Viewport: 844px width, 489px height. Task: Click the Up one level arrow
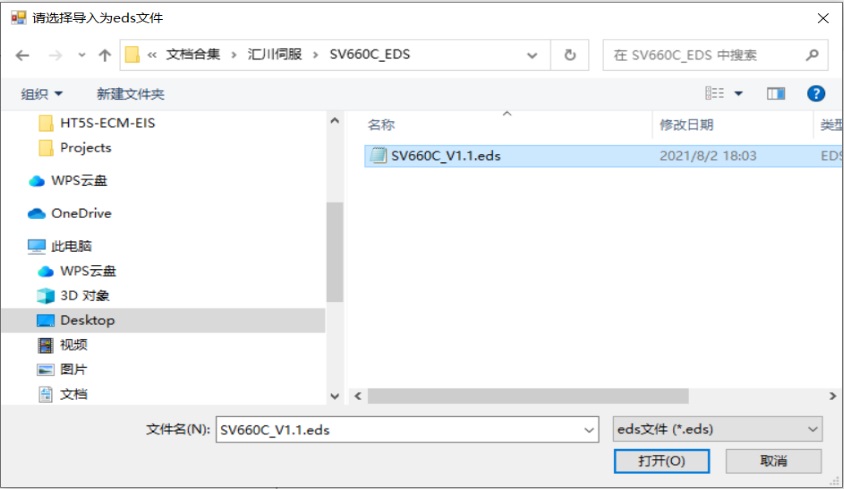coord(104,55)
